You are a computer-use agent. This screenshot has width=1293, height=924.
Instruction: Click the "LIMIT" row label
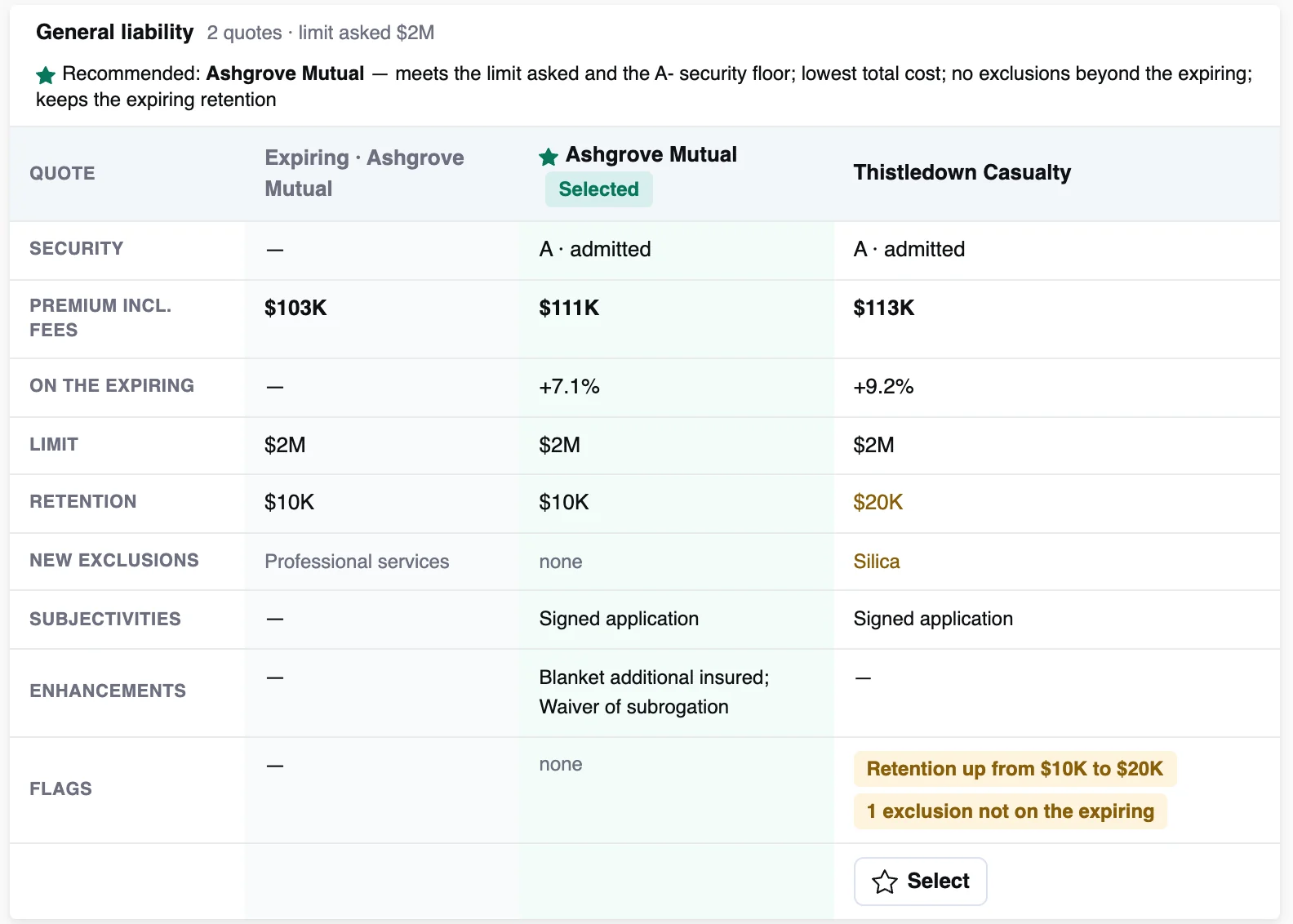(x=54, y=444)
